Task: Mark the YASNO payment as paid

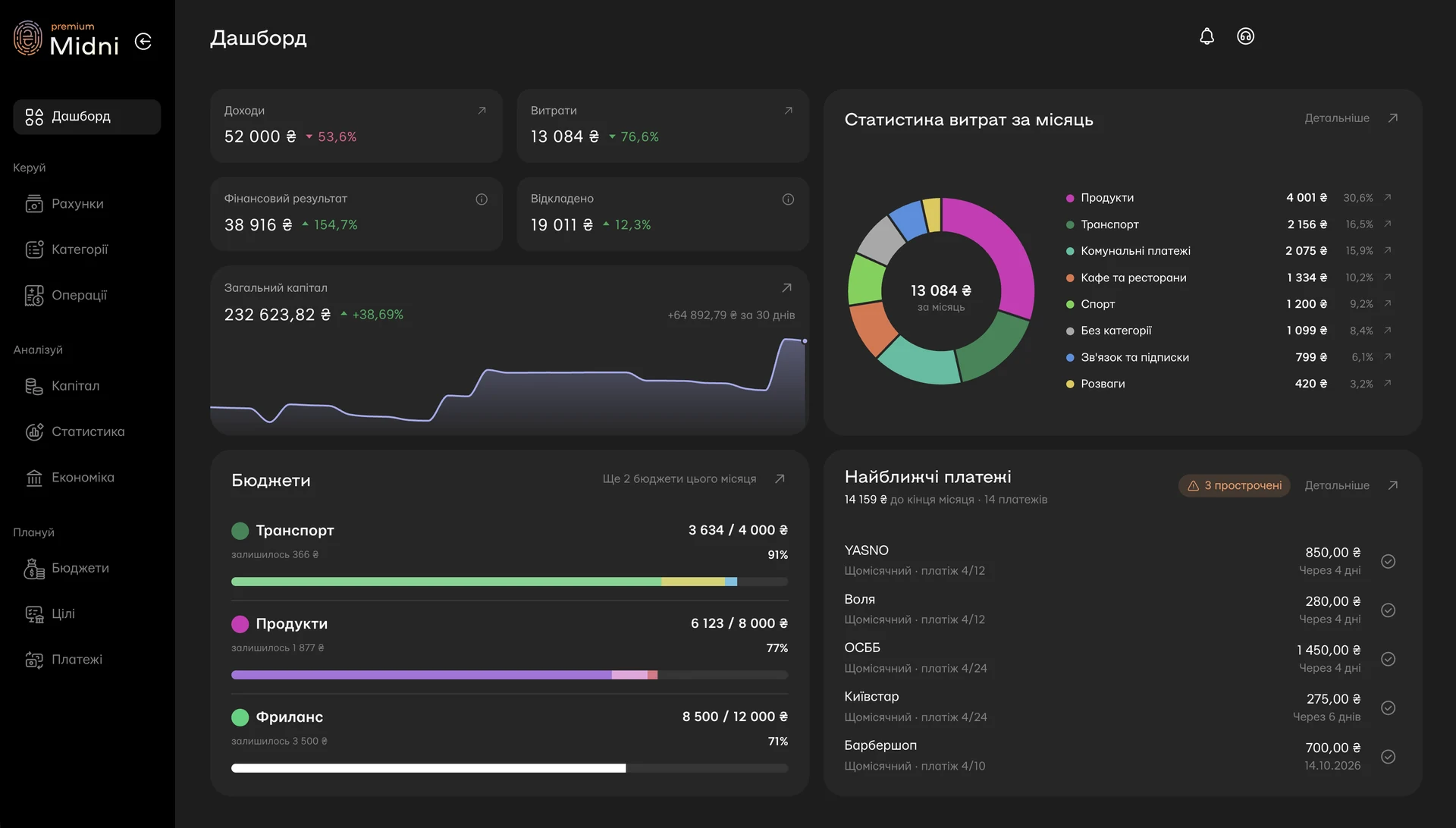Action: (1388, 561)
